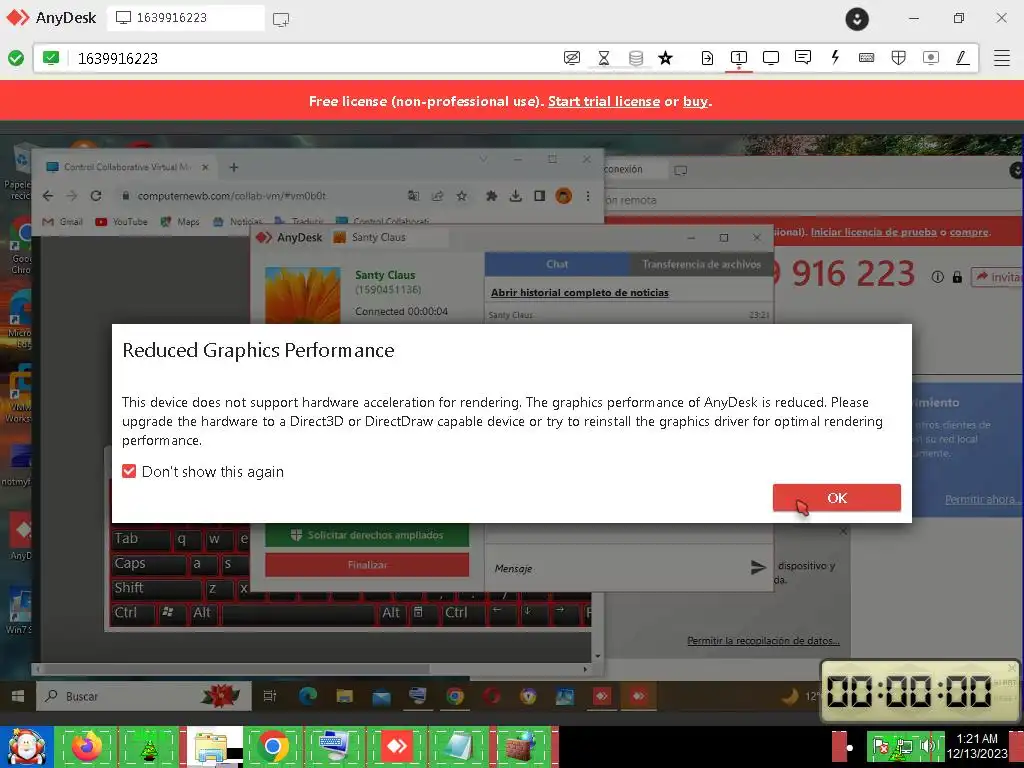Open whiteboard pen drawing tool
1024x768 pixels.
click(x=962, y=58)
